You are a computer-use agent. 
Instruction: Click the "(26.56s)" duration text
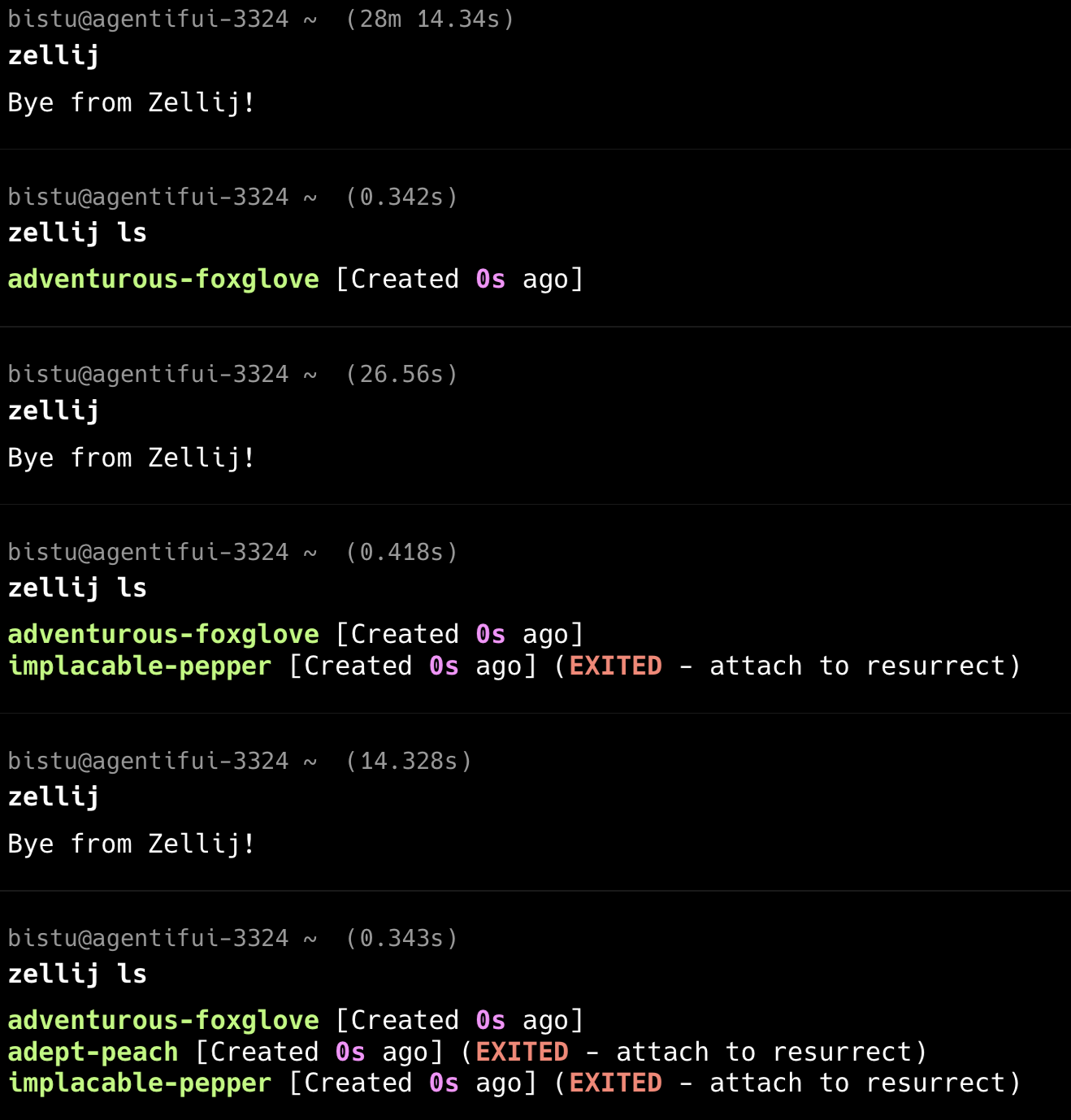401,374
